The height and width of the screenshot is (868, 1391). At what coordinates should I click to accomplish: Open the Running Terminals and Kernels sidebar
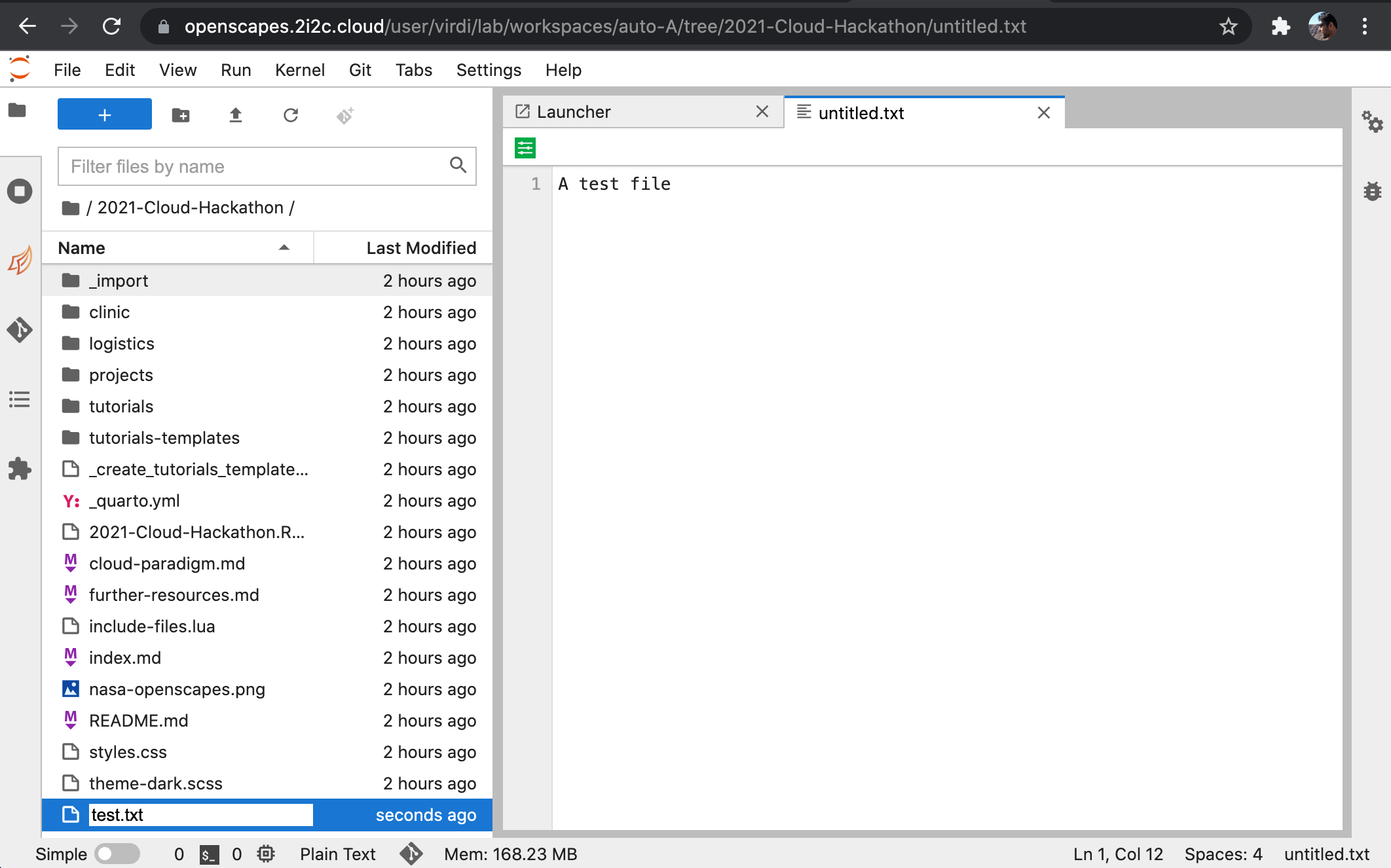[20, 191]
